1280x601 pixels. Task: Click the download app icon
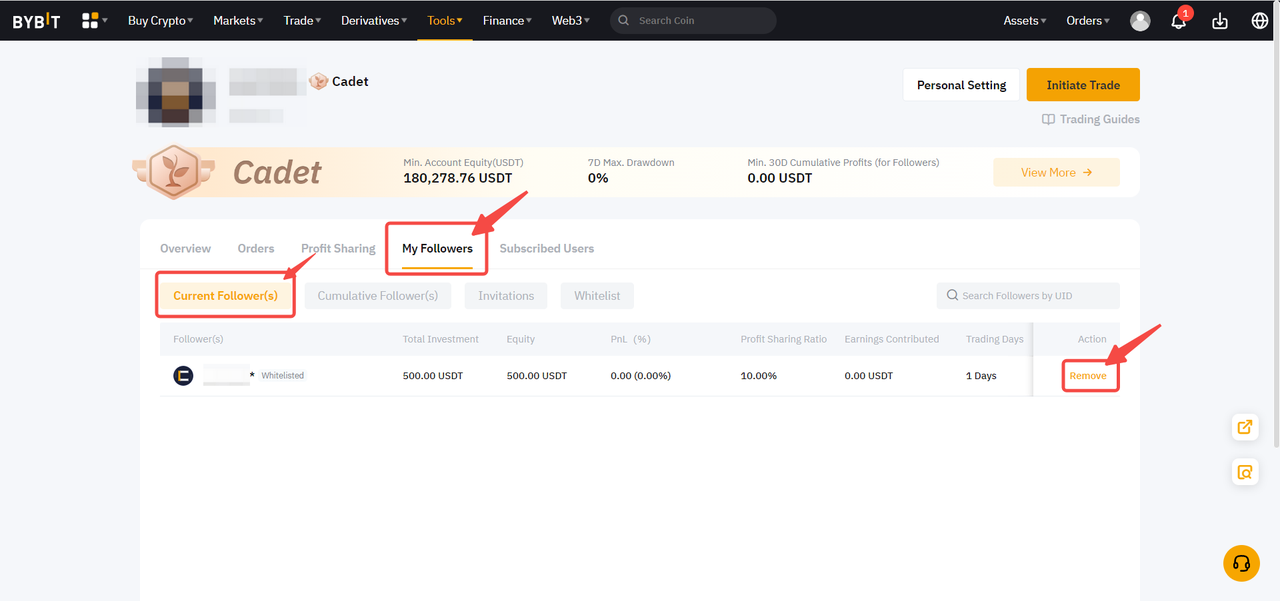point(1219,21)
